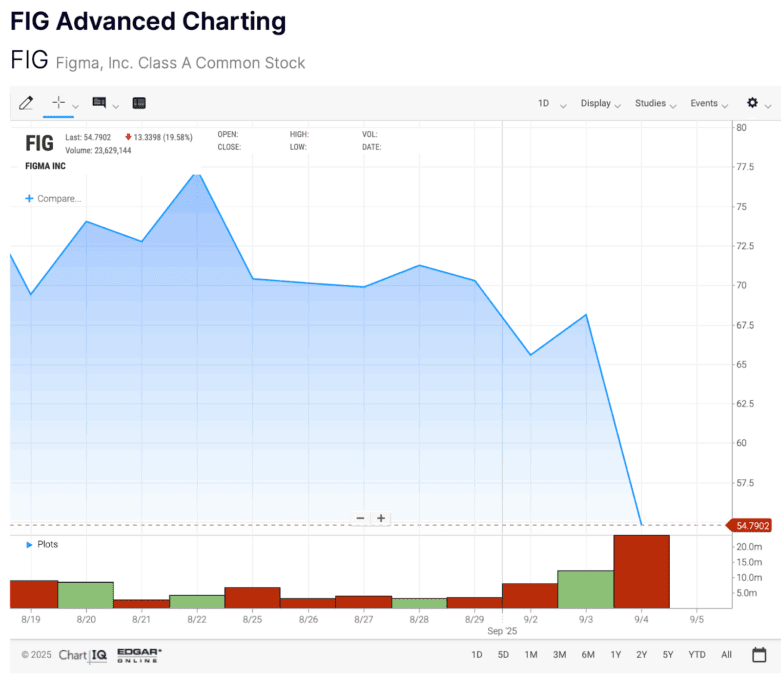This screenshot has height=675, width=781.
Task: Click the Volume: 23,629,144 text
Action: pyautogui.click(x=98, y=150)
